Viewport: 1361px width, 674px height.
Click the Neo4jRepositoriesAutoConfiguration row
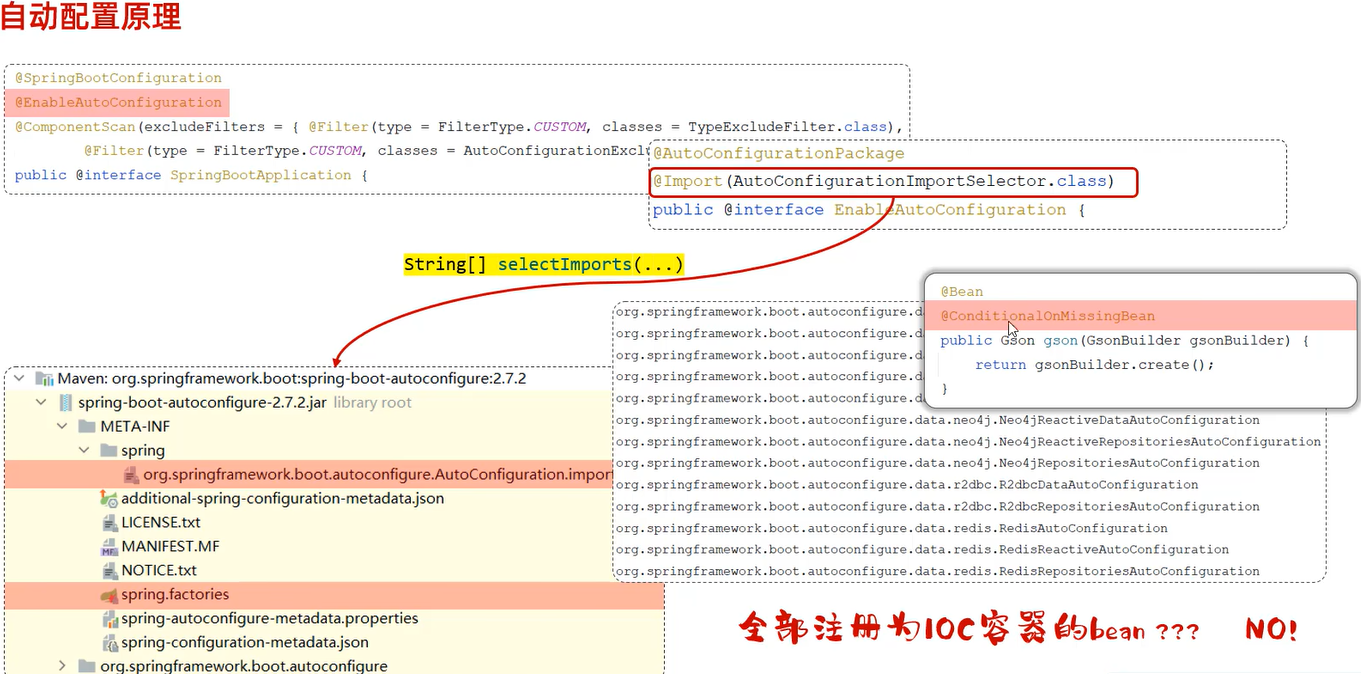click(x=938, y=463)
